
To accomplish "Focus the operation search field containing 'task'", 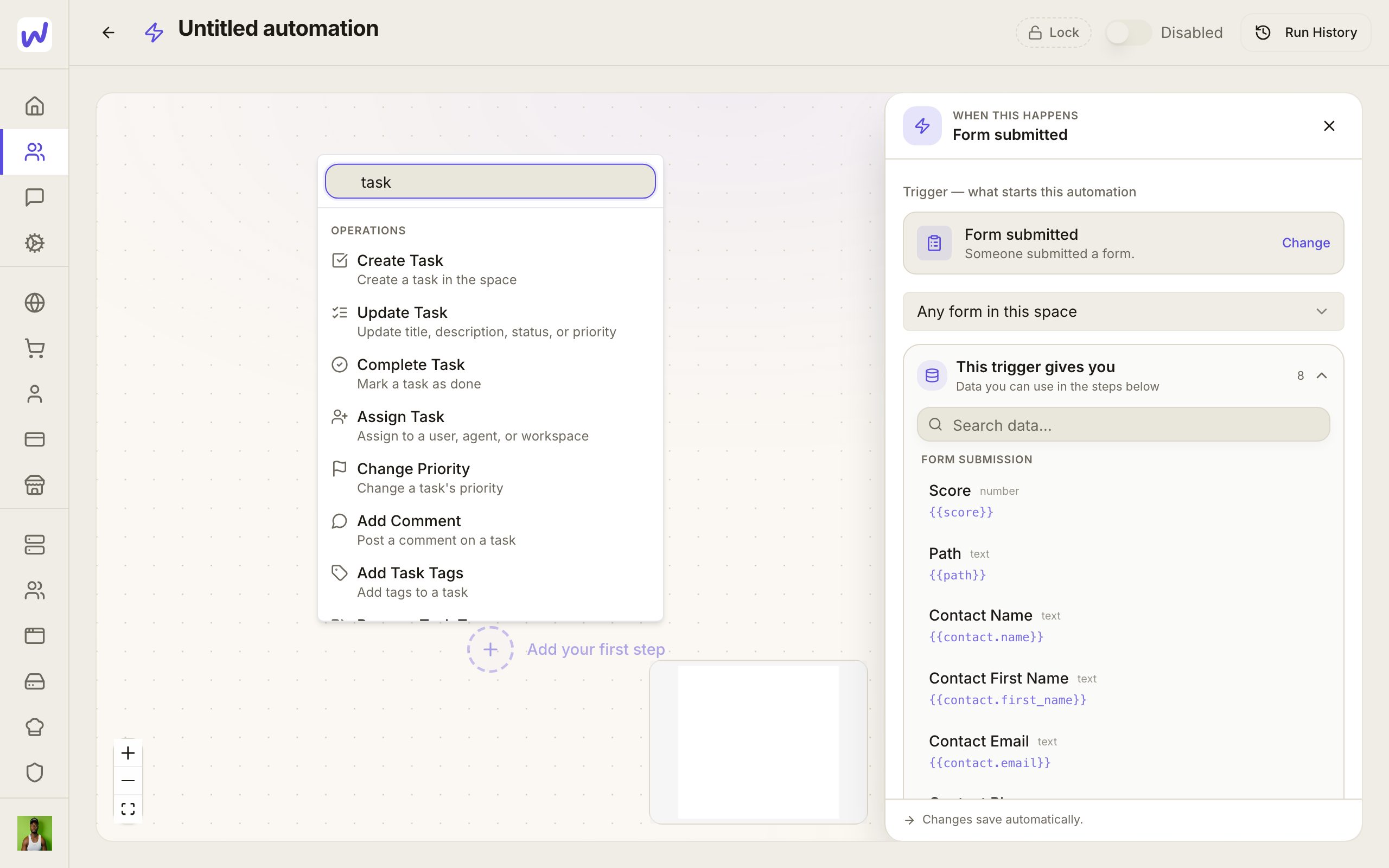I will click(490, 181).
